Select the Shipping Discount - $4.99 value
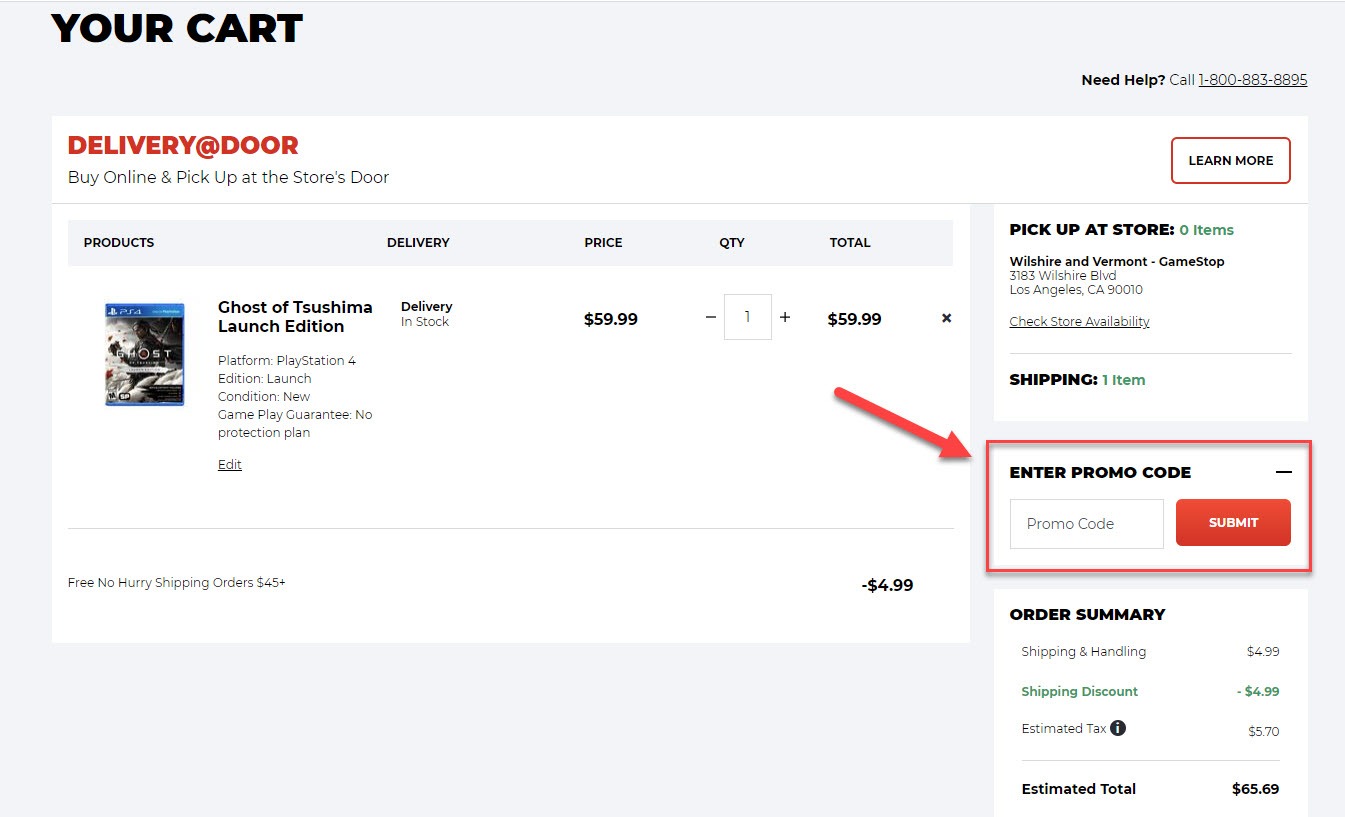The height and width of the screenshot is (817, 1345). click(x=1257, y=692)
